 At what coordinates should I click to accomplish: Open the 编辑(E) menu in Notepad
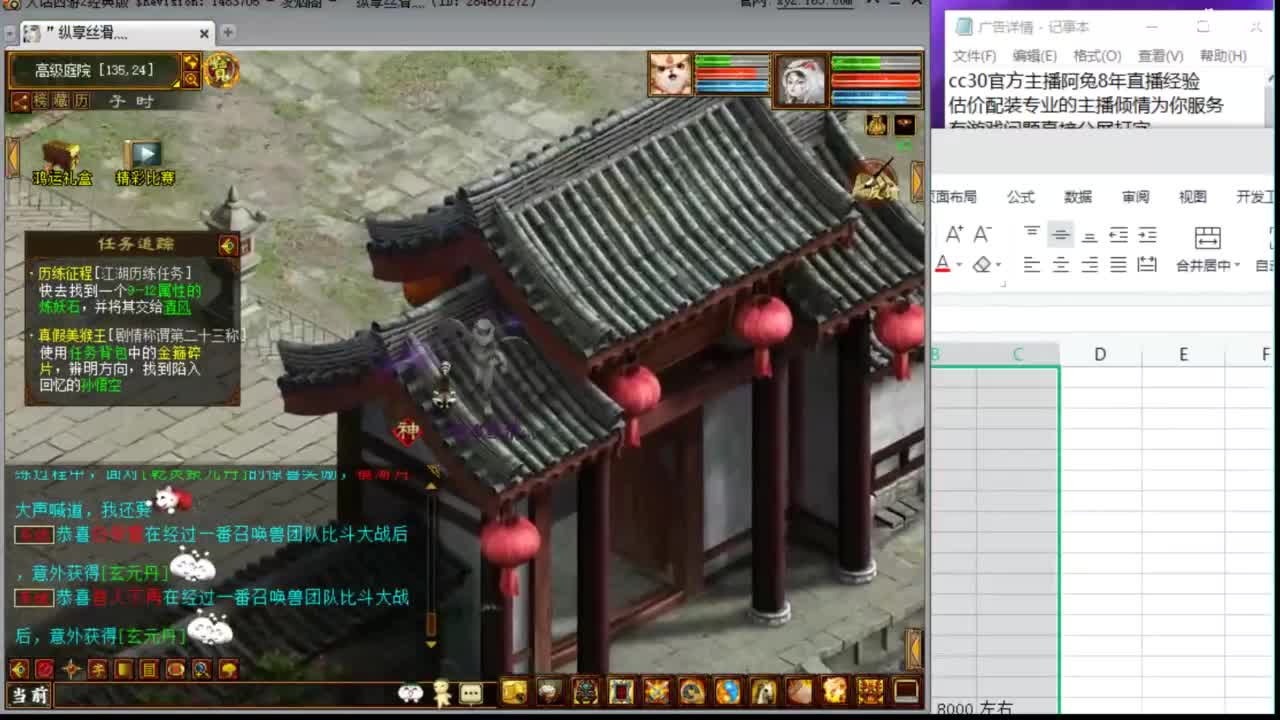point(1034,56)
